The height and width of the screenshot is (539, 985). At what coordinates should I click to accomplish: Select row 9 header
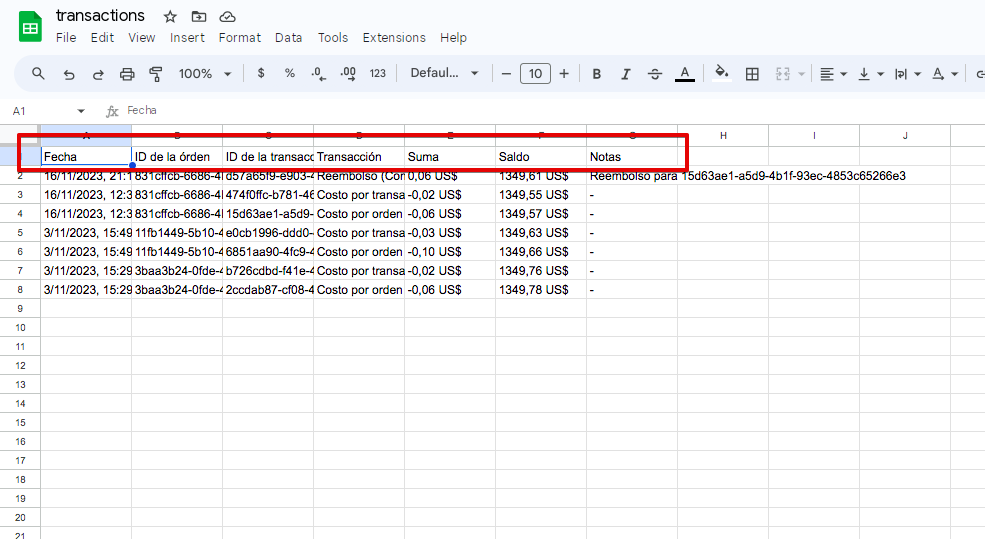20,308
